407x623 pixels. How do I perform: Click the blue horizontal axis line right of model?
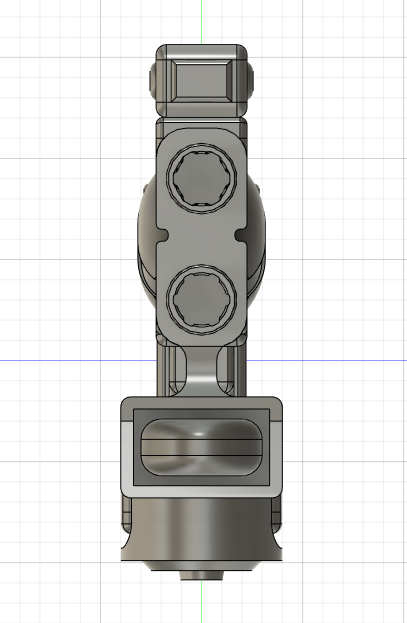pos(327,360)
